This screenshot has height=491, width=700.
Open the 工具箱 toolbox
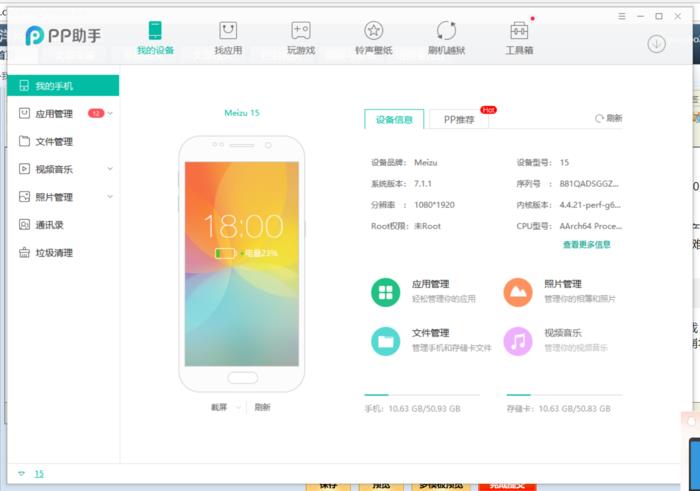(x=518, y=37)
